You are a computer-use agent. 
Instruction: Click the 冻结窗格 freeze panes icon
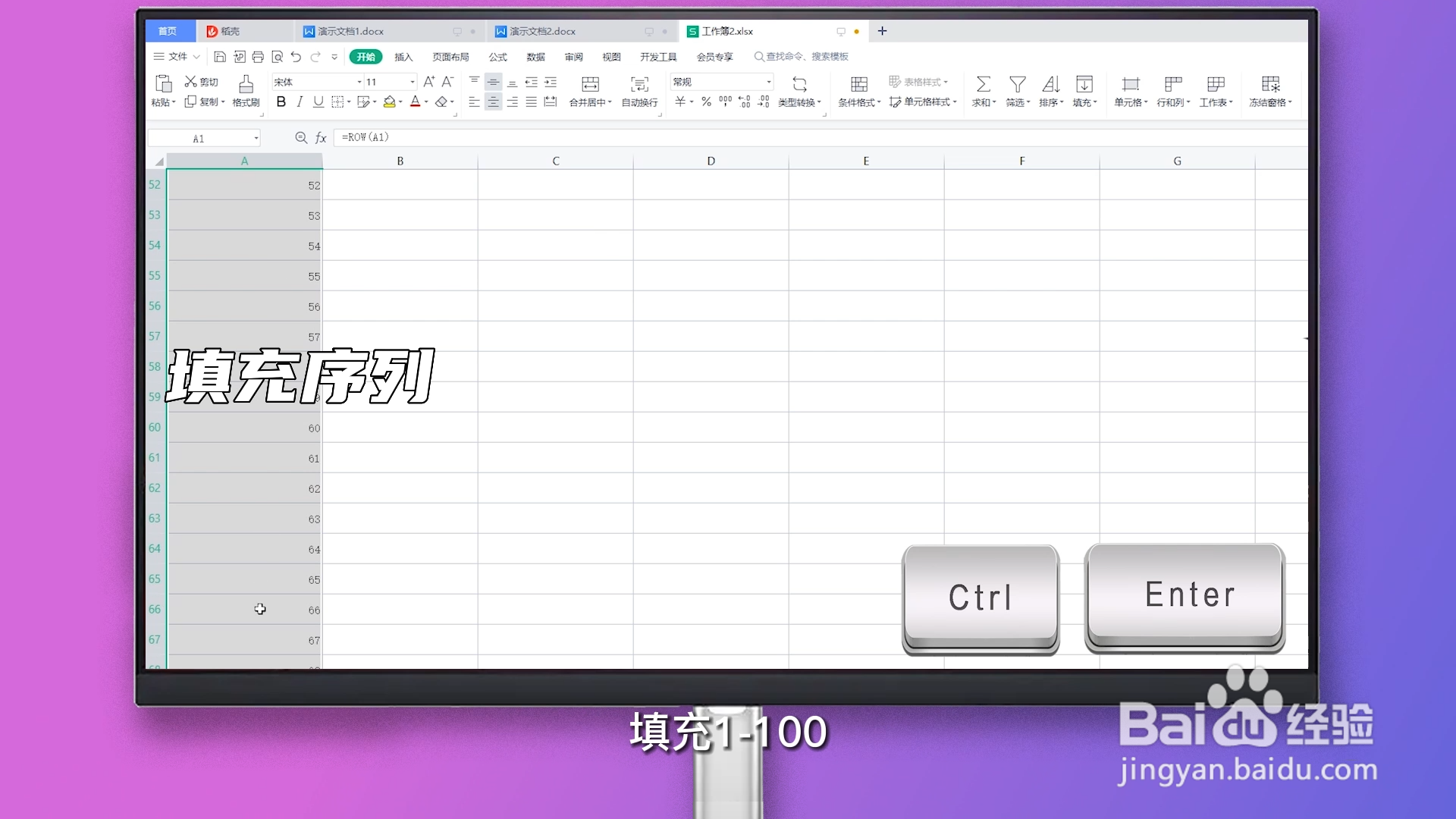[x=1270, y=91]
